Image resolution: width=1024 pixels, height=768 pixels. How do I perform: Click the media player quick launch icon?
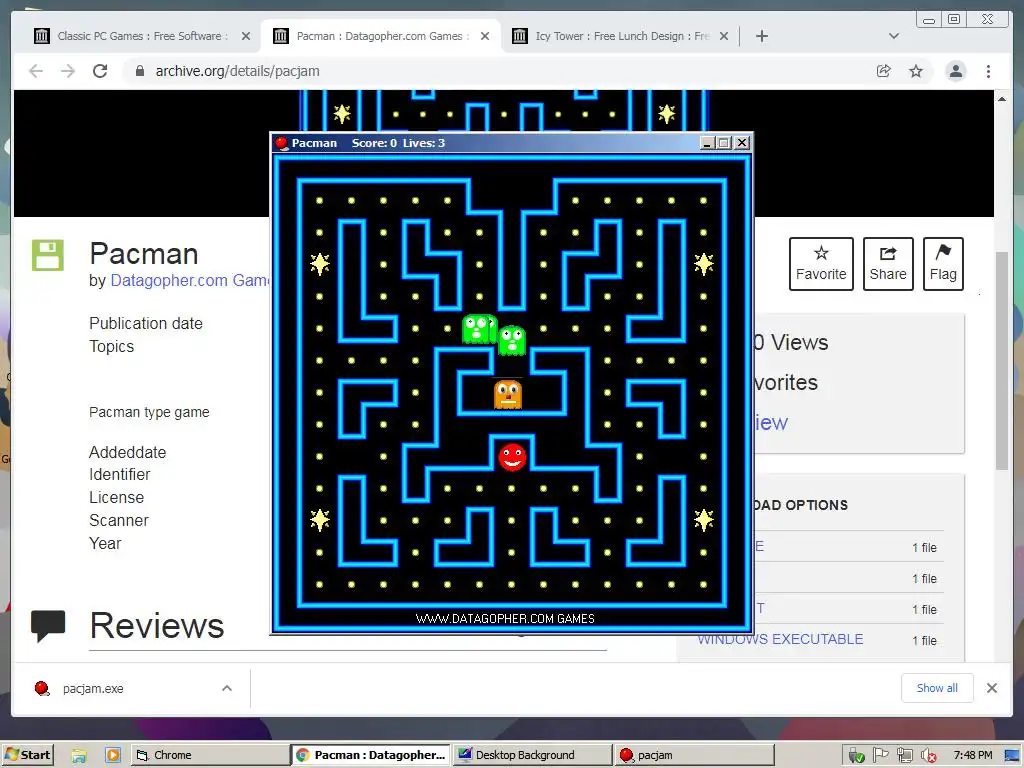112,756
